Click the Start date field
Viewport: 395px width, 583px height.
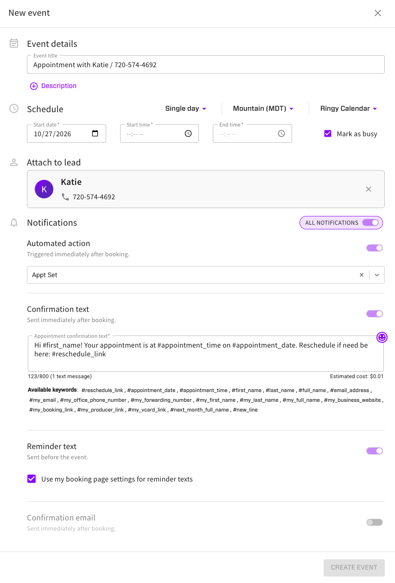[67, 134]
